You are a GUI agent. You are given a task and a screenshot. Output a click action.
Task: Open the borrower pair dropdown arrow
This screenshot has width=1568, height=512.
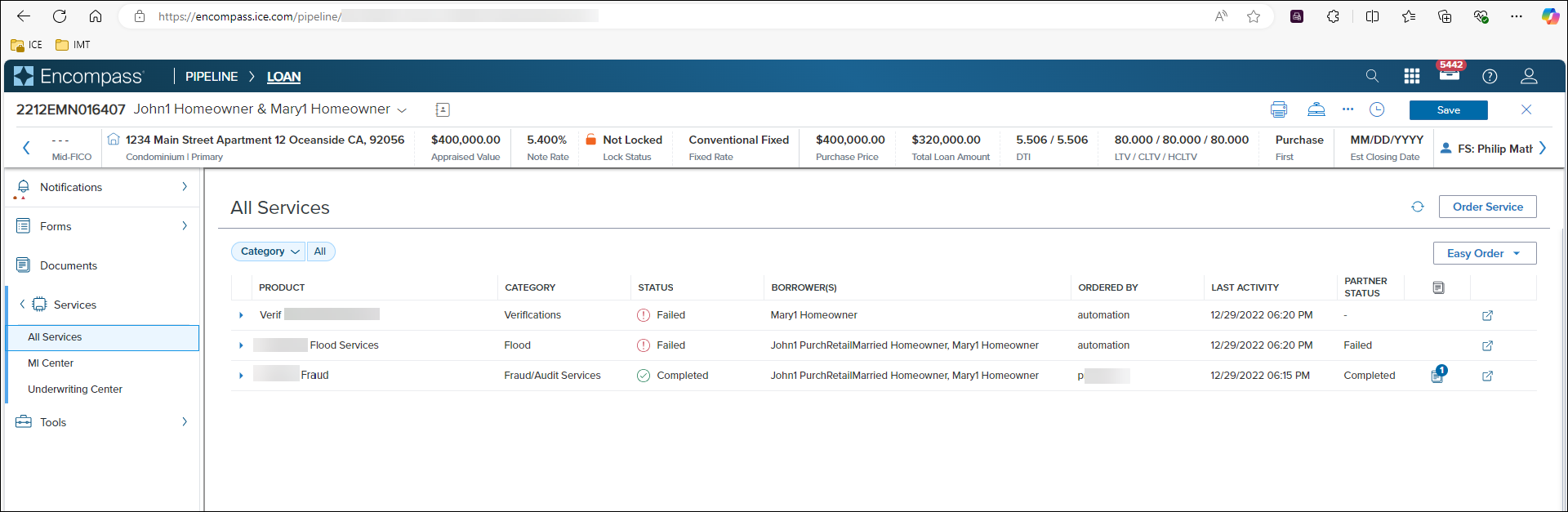(x=402, y=109)
